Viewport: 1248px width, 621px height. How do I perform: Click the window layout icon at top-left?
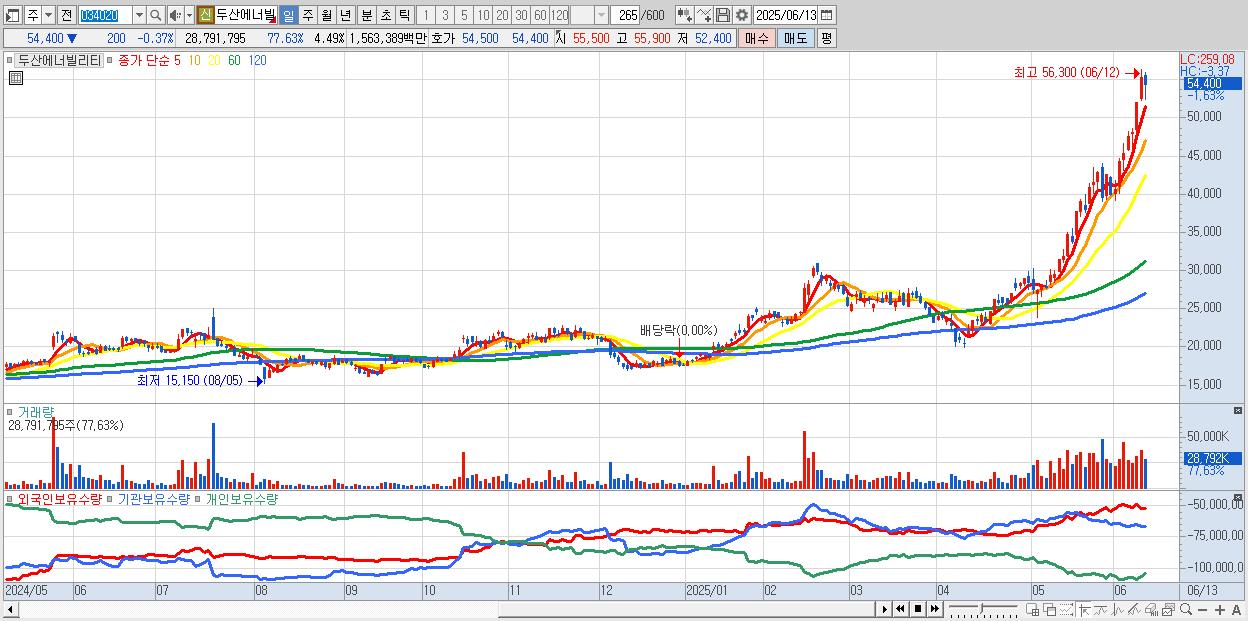pyautogui.click(x=12, y=15)
